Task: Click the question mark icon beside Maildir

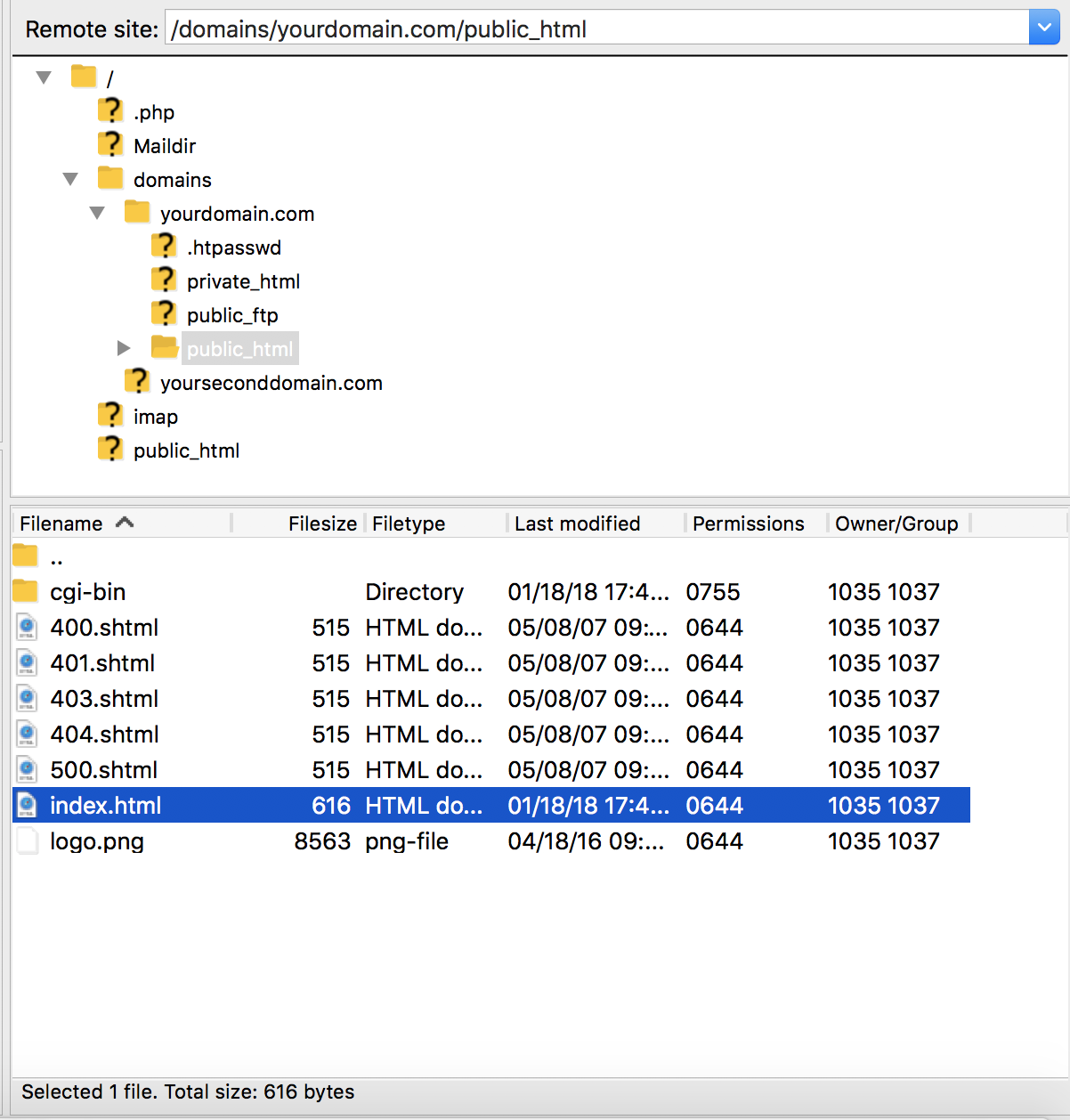Action: (110, 144)
